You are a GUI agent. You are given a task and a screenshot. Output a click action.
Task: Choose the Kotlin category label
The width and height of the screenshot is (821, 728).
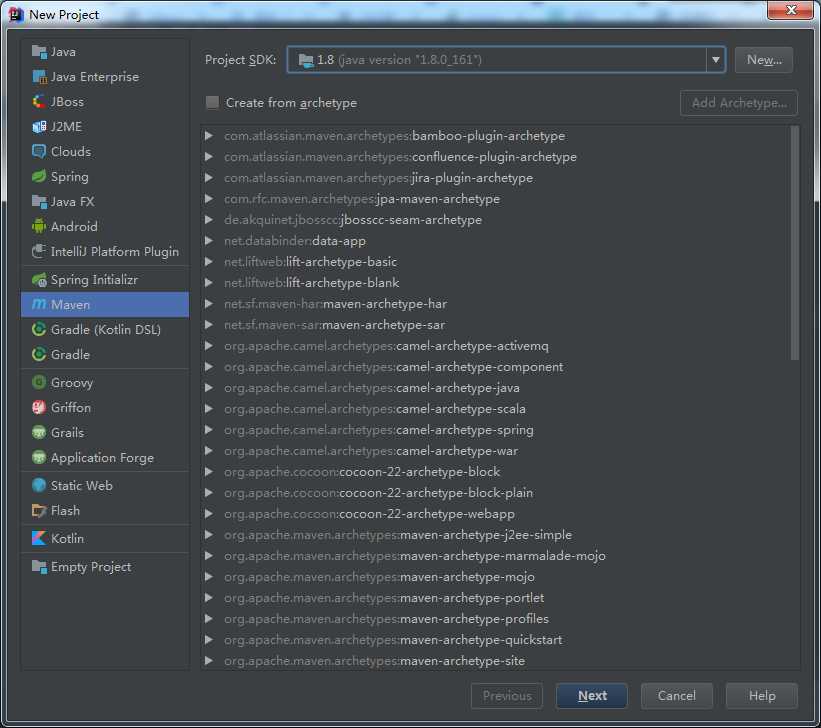[x=67, y=538]
